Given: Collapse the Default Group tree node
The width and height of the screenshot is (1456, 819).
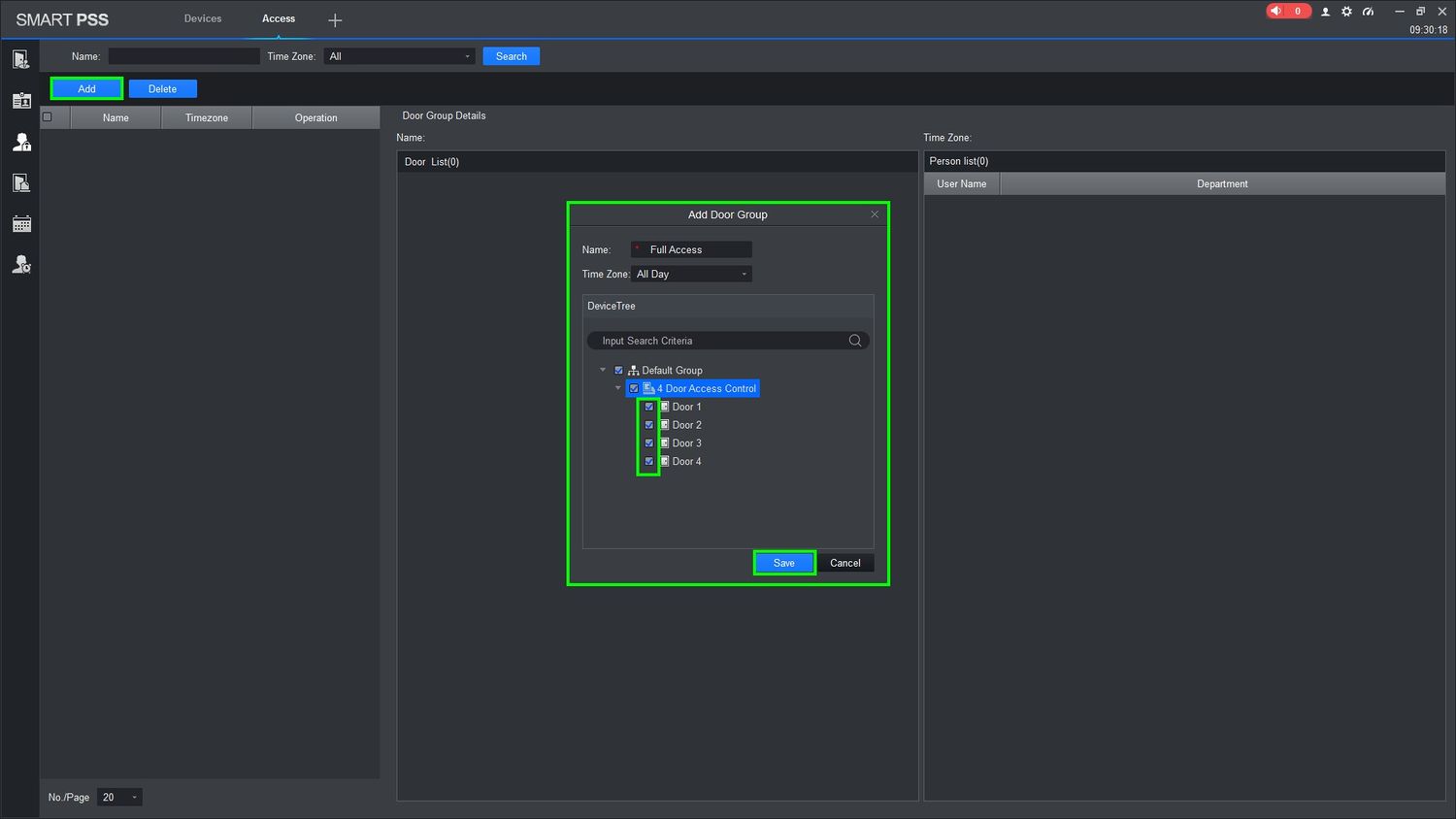Looking at the screenshot, I should click(603, 370).
